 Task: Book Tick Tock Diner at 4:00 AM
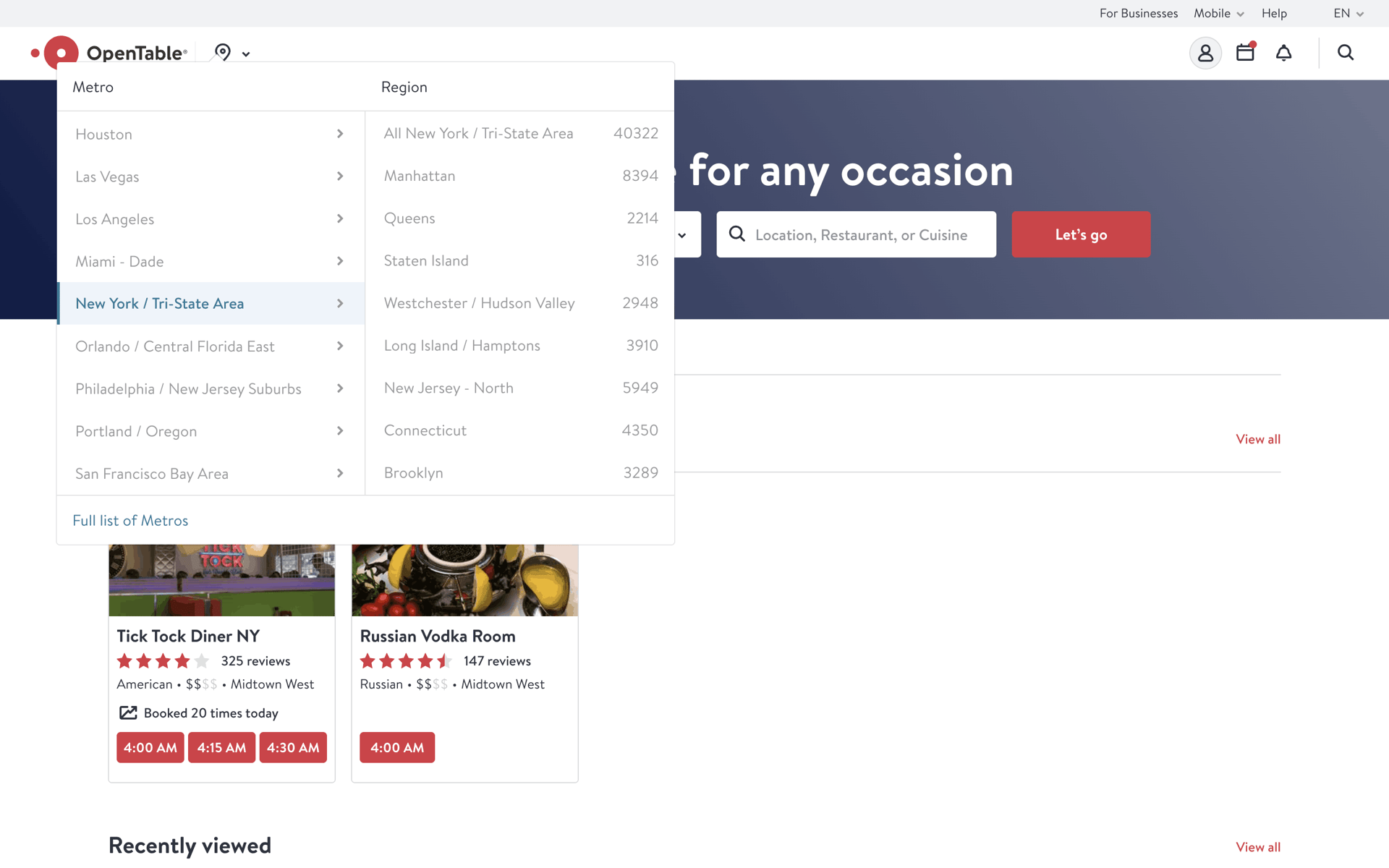pyautogui.click(x=150, y=747)
